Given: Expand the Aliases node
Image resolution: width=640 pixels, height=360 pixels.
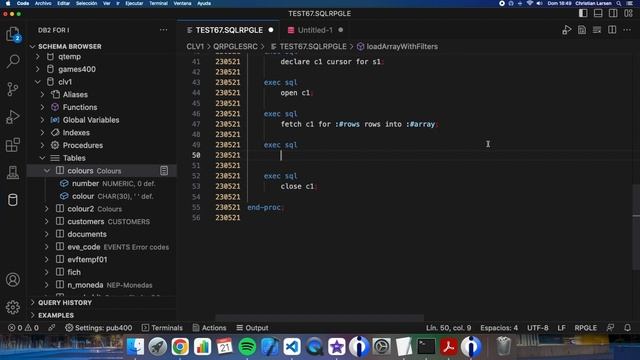Looking at the screenshot, I should [x=42, y=95].
